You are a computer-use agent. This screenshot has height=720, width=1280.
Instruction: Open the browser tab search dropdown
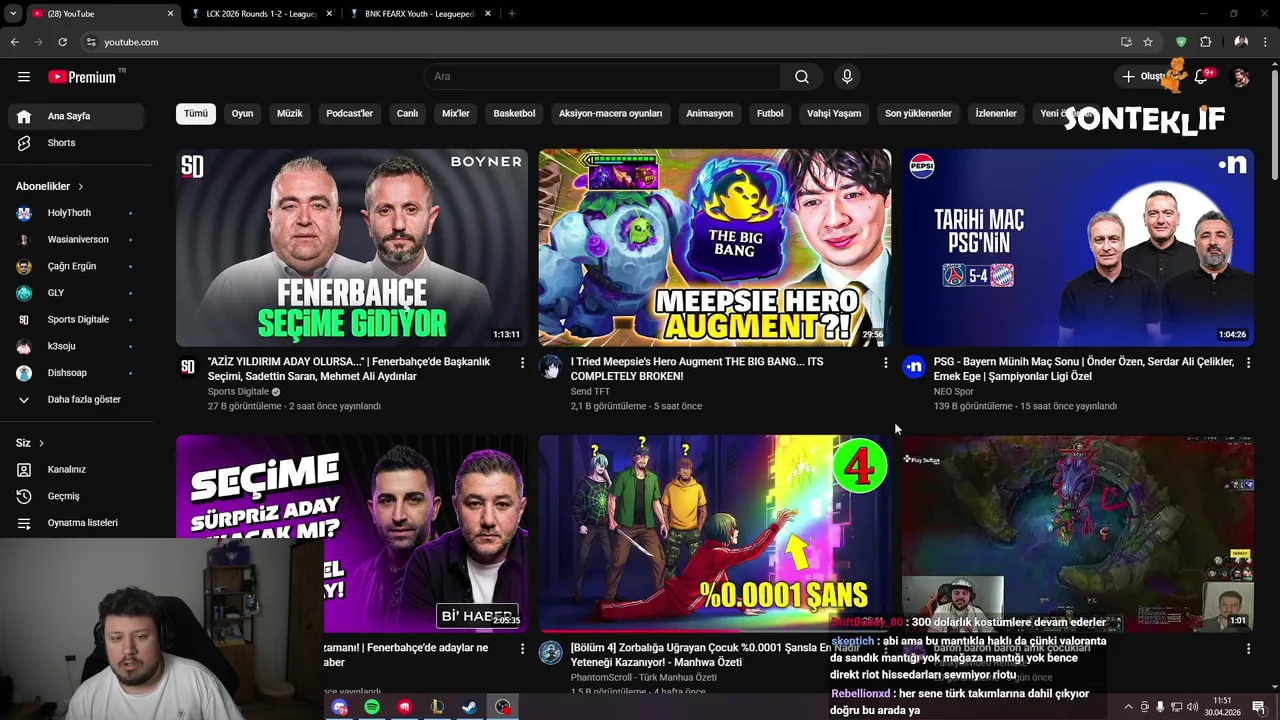(13, 14)
